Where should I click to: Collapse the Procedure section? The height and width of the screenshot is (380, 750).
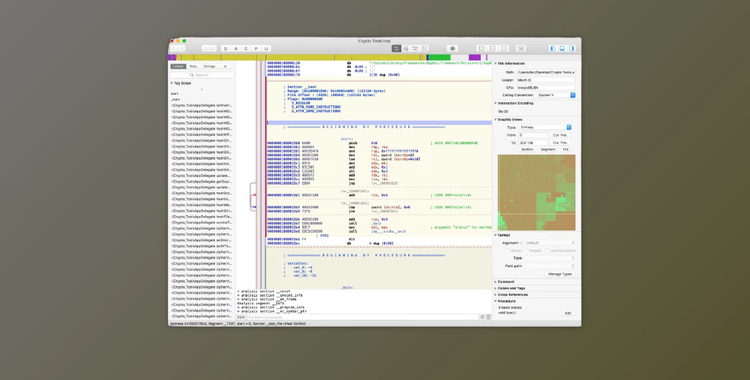coord(496,301)
